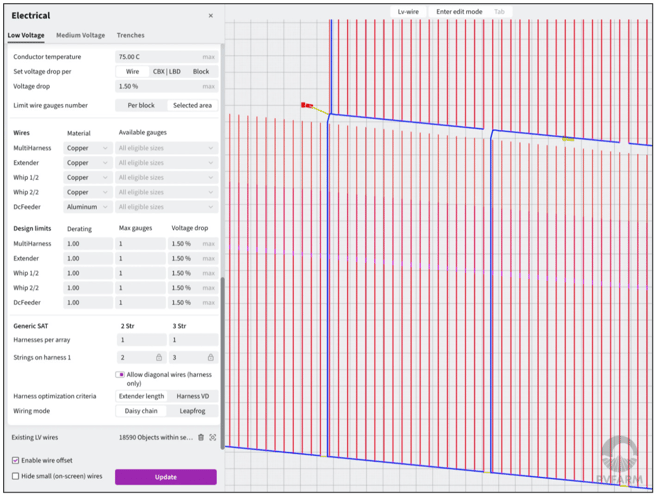Click the Electrical panel vertical scrollbar
The height and width of the screenshot is (495, 657).
[222, 363]
